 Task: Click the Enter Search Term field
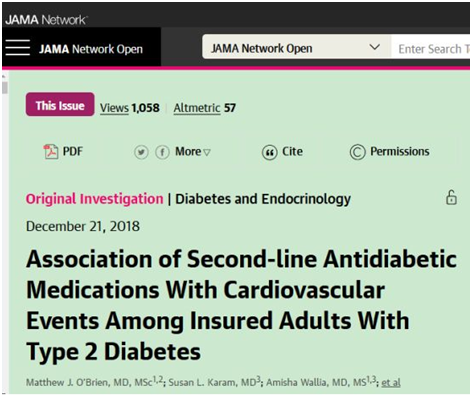click(x=430, y=49)
